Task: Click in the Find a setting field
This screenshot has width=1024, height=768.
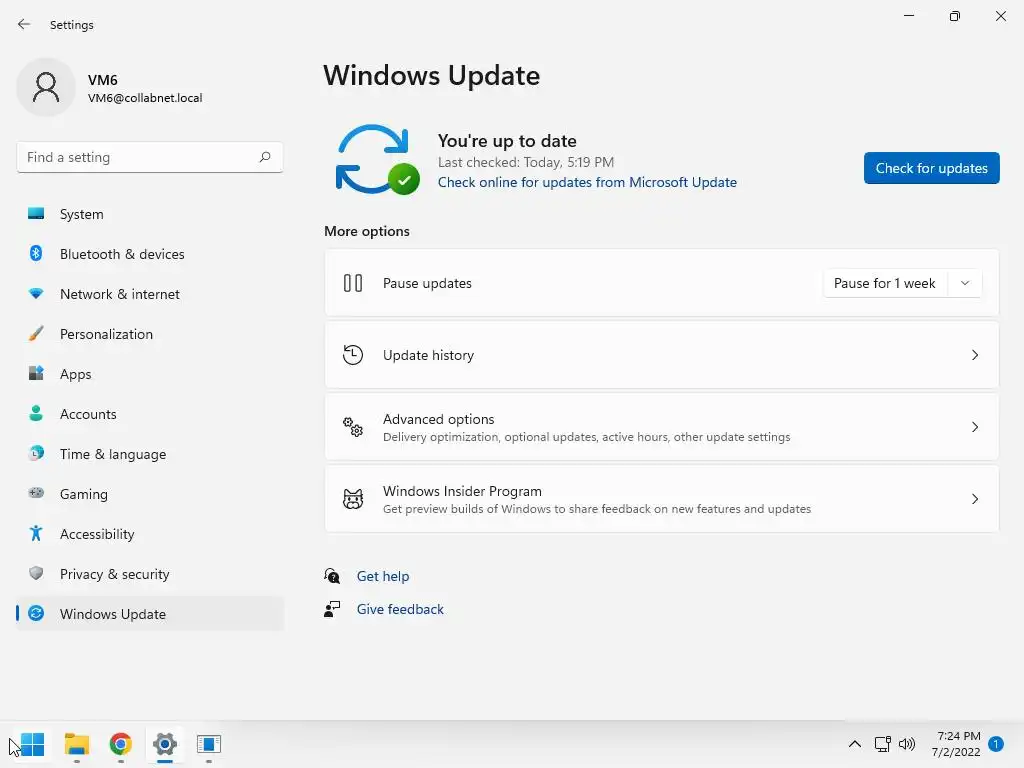Action: coord(150,157)
